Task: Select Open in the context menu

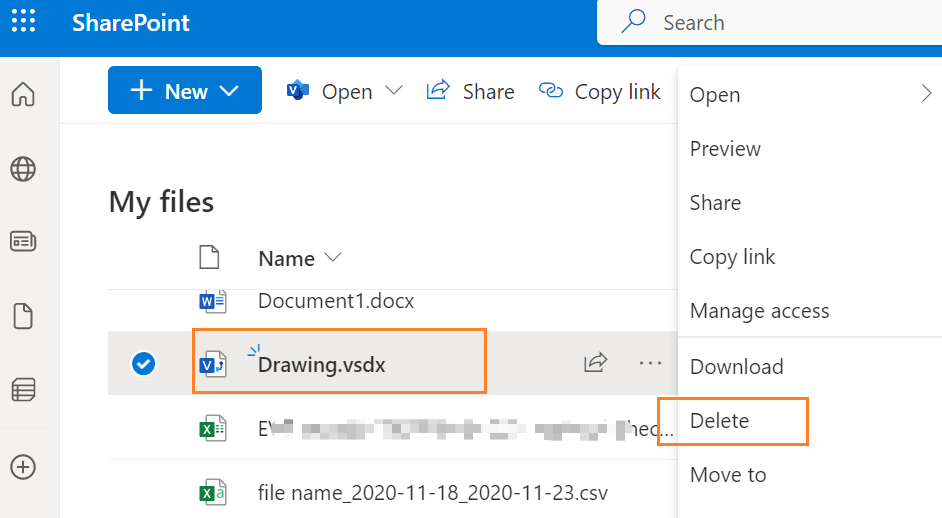Action: click(x=715, y=95)
